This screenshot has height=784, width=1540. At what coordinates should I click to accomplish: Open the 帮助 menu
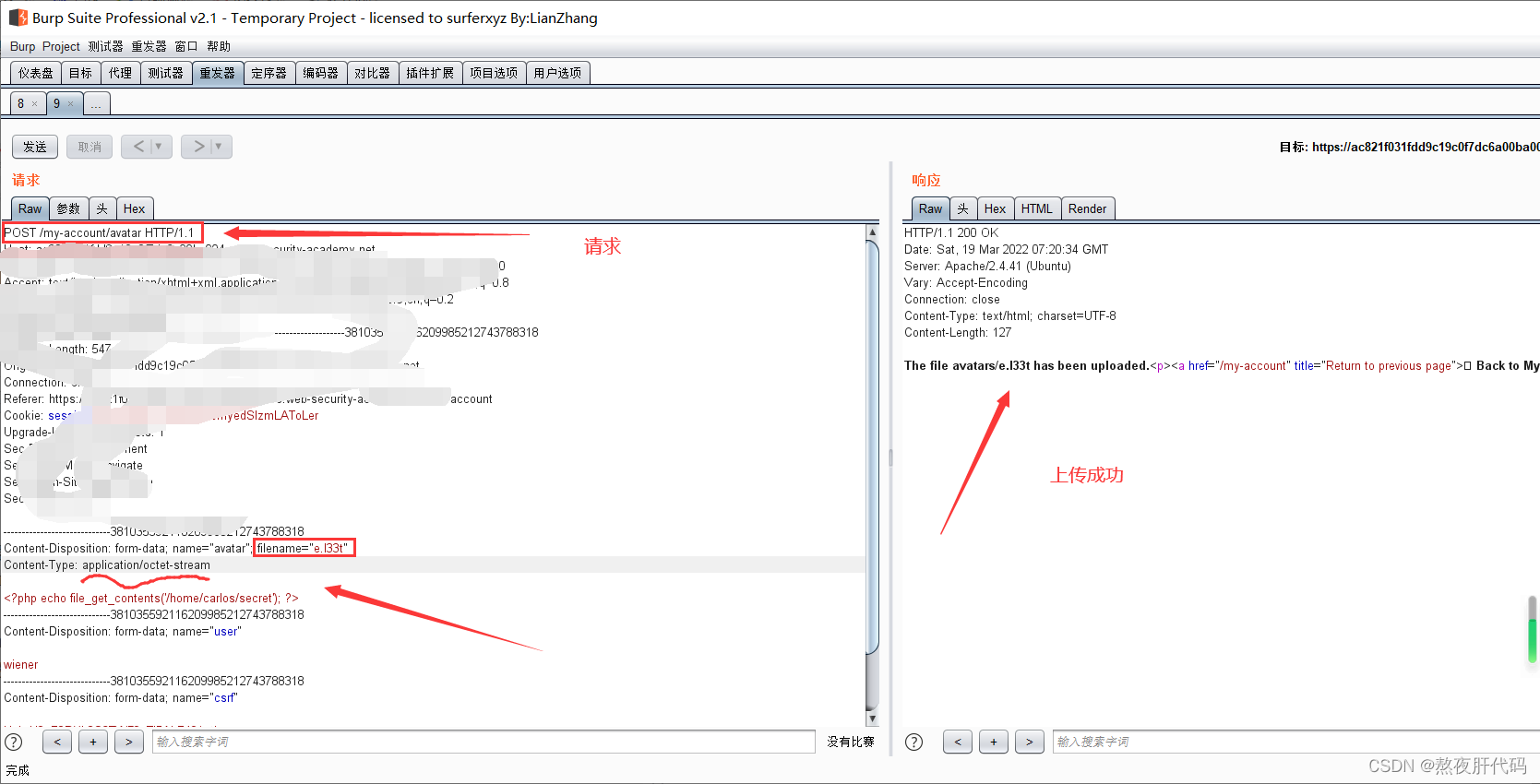(219, 46)
